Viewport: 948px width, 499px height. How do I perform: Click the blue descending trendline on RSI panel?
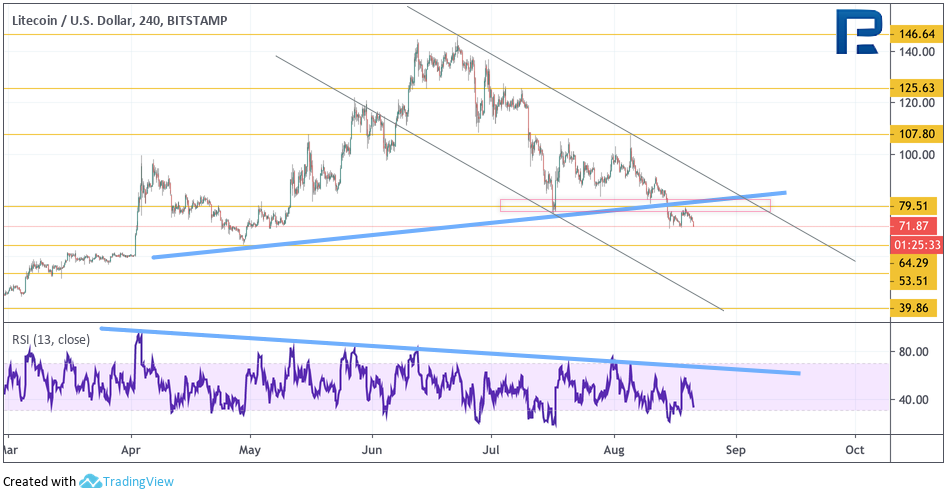pyautogui.click(x=450, y=351)
